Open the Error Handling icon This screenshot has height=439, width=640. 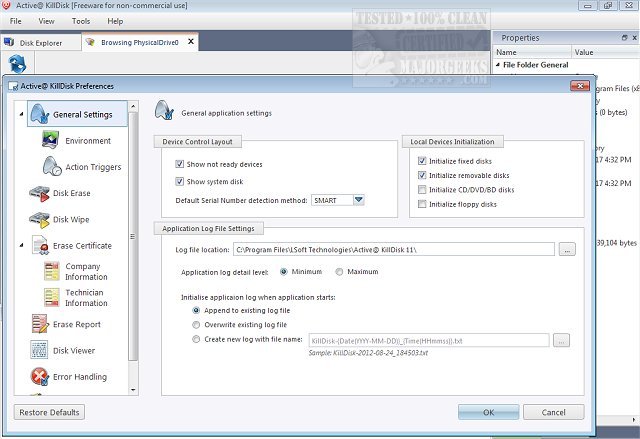(x=40, y=376)
